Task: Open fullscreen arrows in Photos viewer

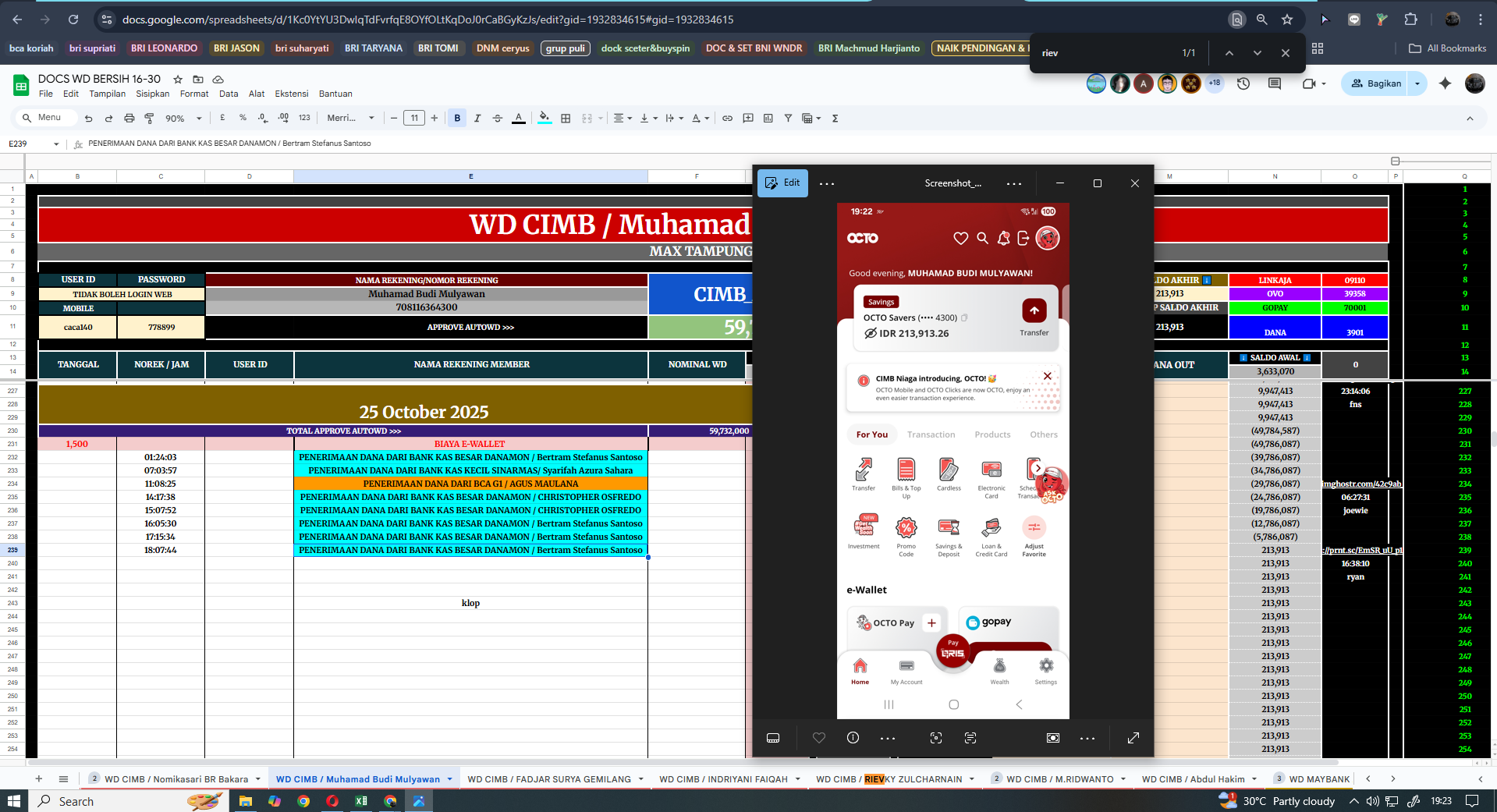Action: click(x=1133, y=738)
